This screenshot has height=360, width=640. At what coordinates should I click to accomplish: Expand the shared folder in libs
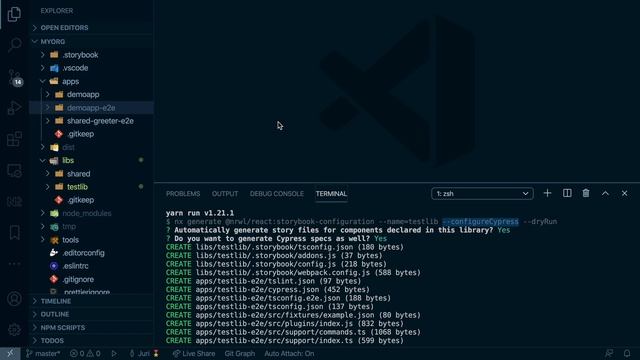click(91, 173)
